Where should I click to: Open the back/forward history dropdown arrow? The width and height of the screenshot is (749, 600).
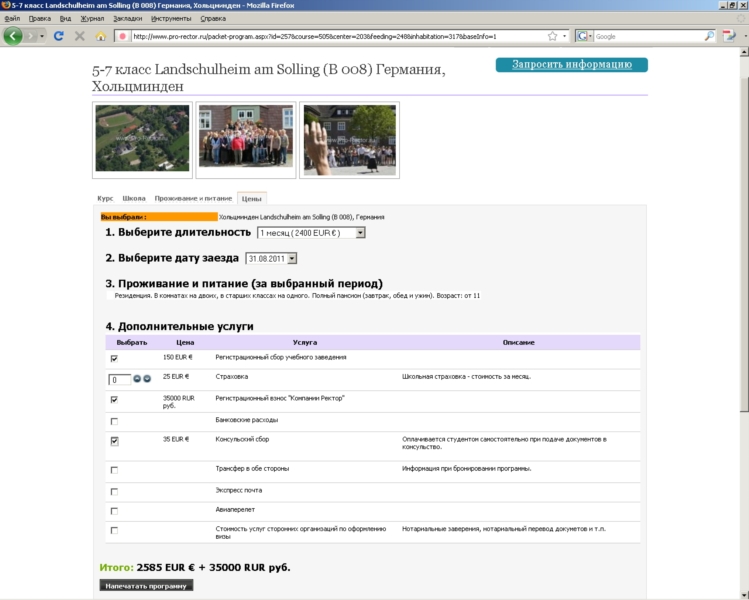point(42,36)
